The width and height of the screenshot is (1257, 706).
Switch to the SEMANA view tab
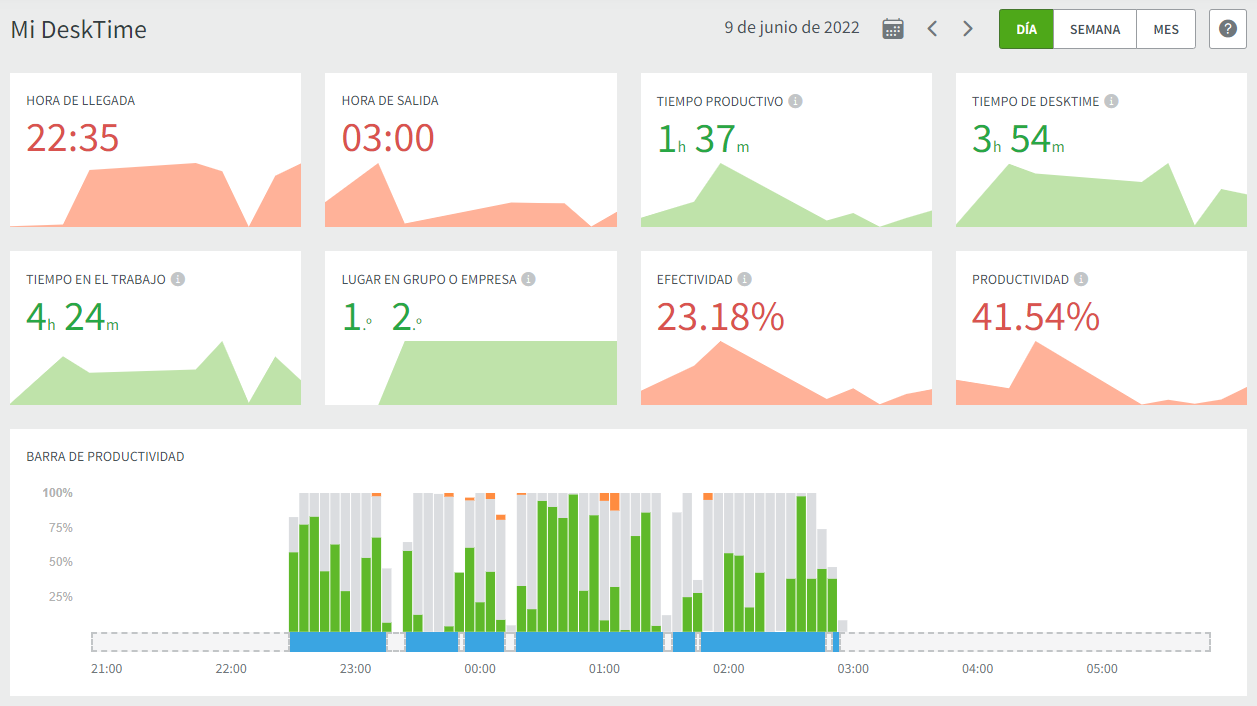[x=1095, y=29]
